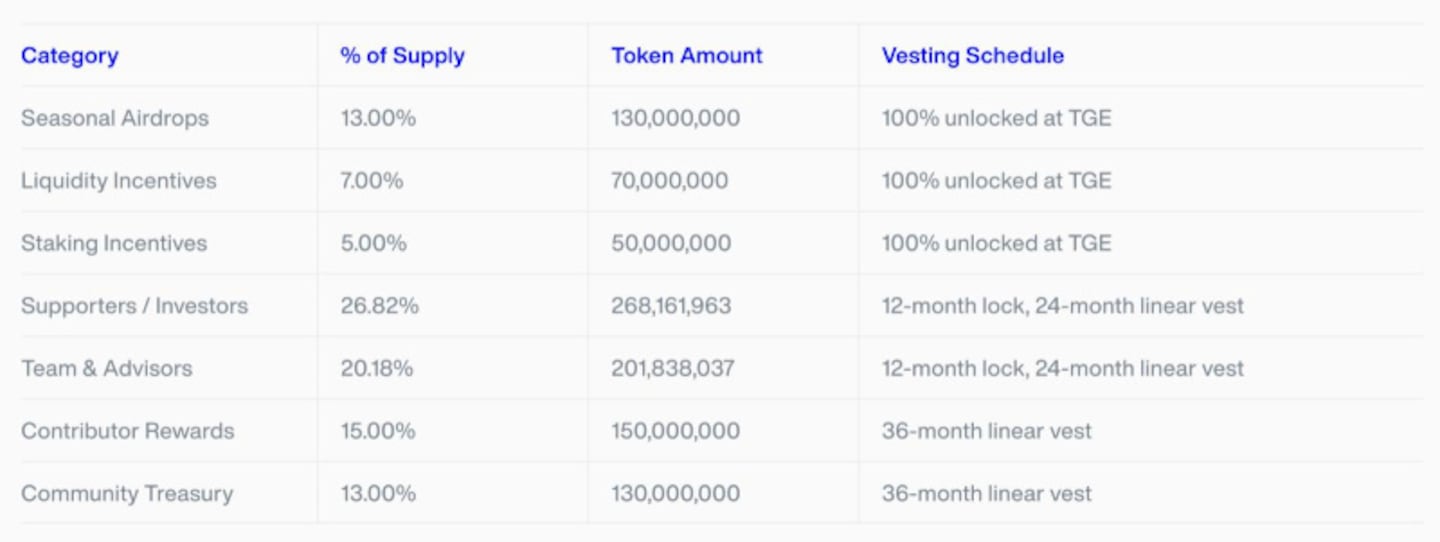Screen dimensions: 1440x542
Task: Select token amount 268,161,963
Action: coord(671,306)
